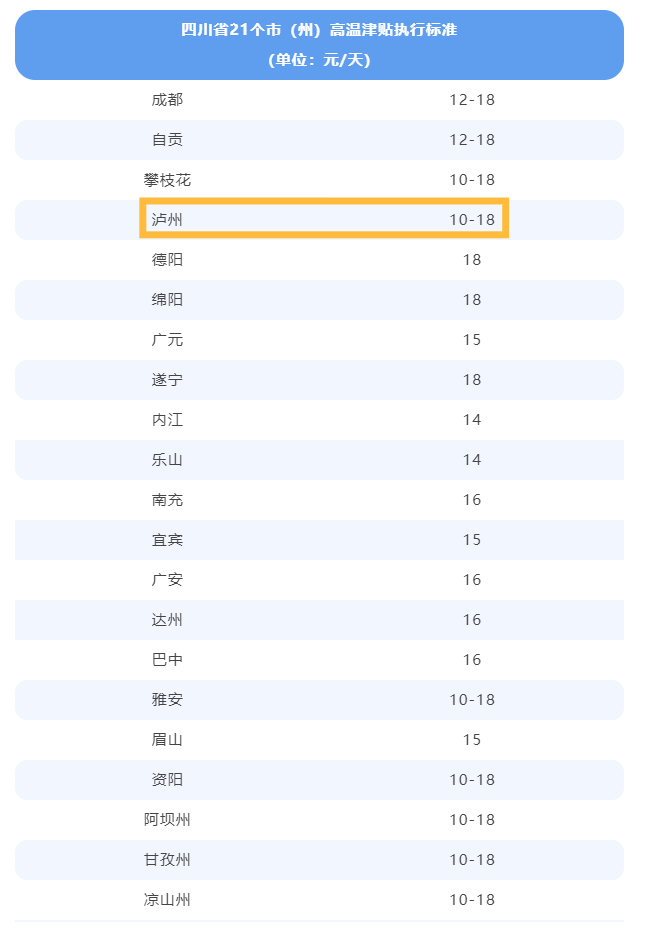Click the 宜宾 city name
The height and width of the screenshot is (929, 645).
coord(167,540)
